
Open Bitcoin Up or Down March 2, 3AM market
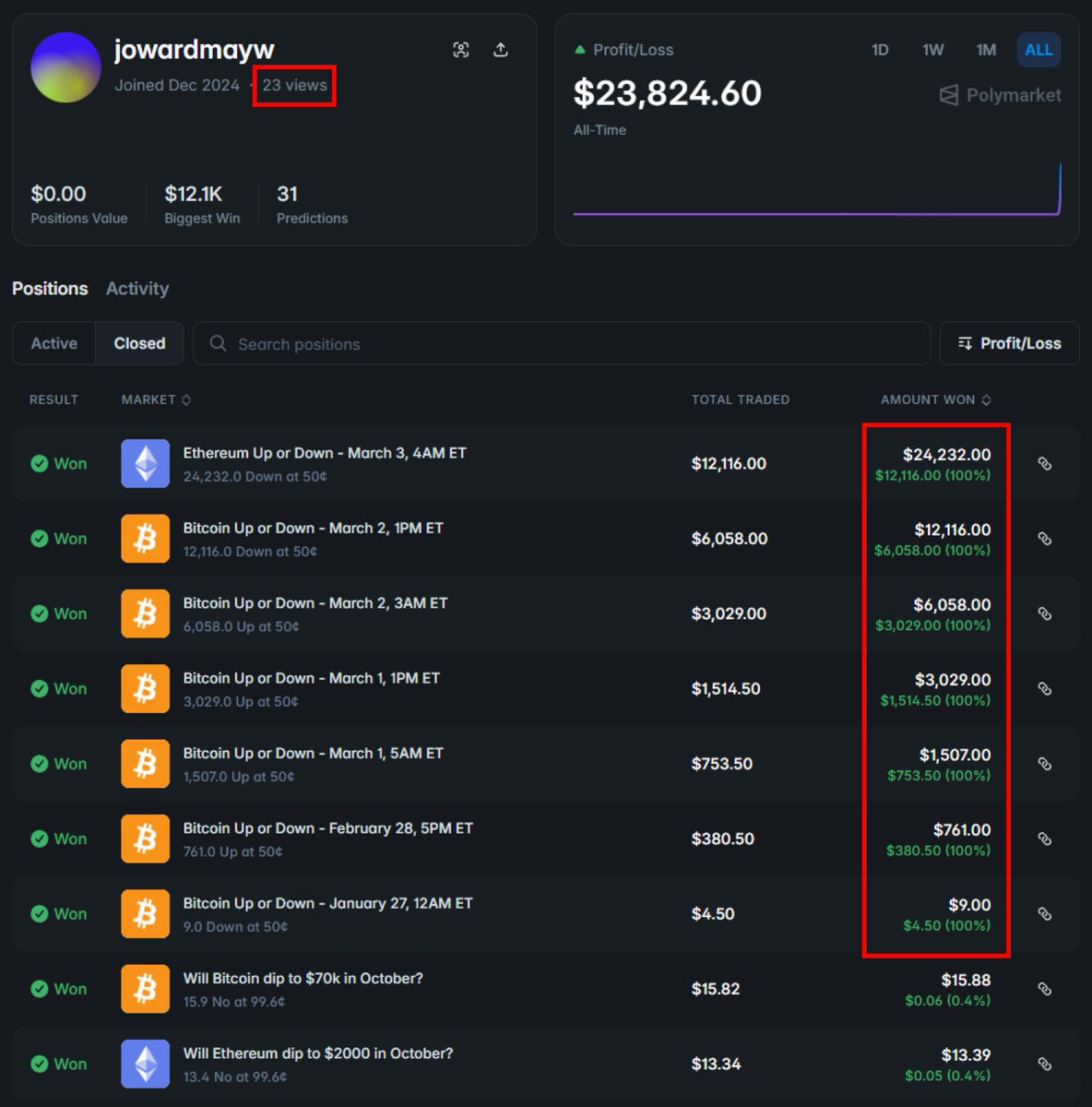click(x=315, y=603)
